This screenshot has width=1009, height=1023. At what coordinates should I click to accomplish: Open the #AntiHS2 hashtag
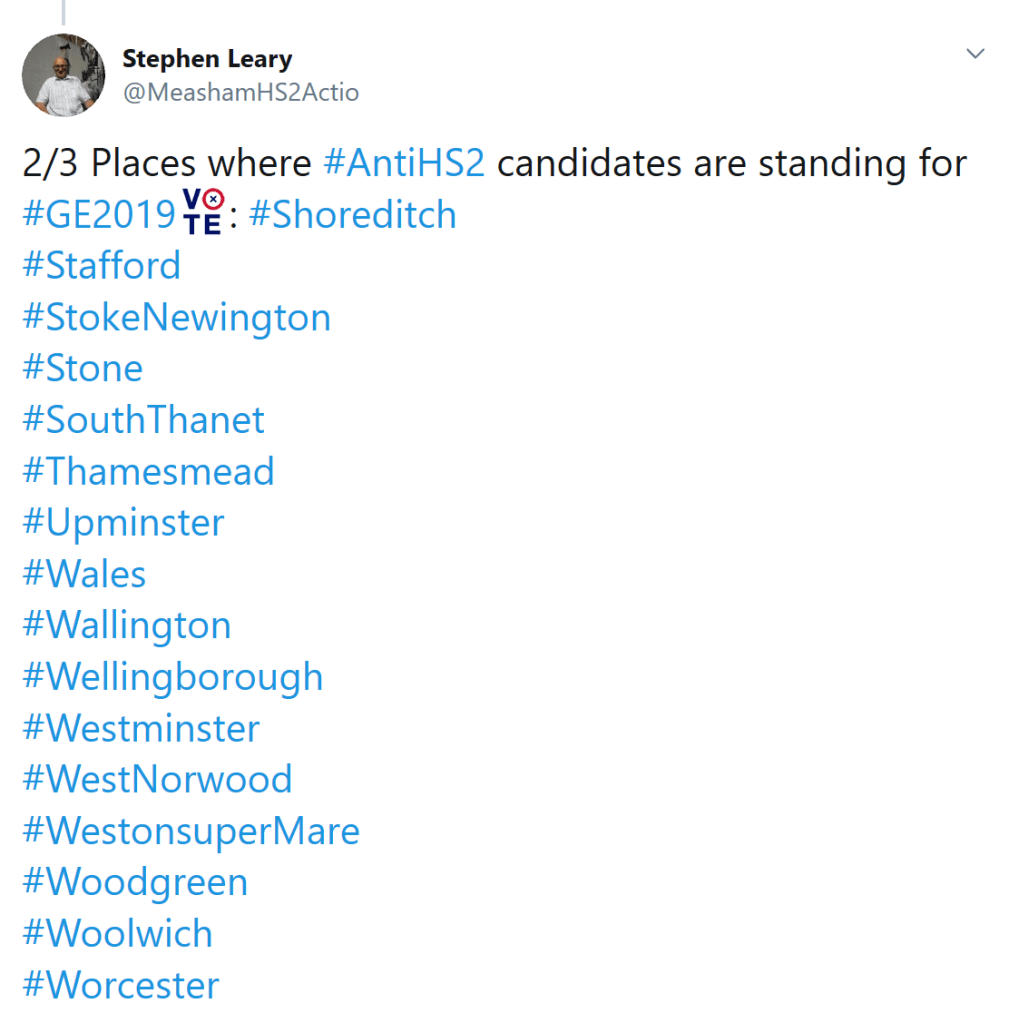click(x=405, y=163)
